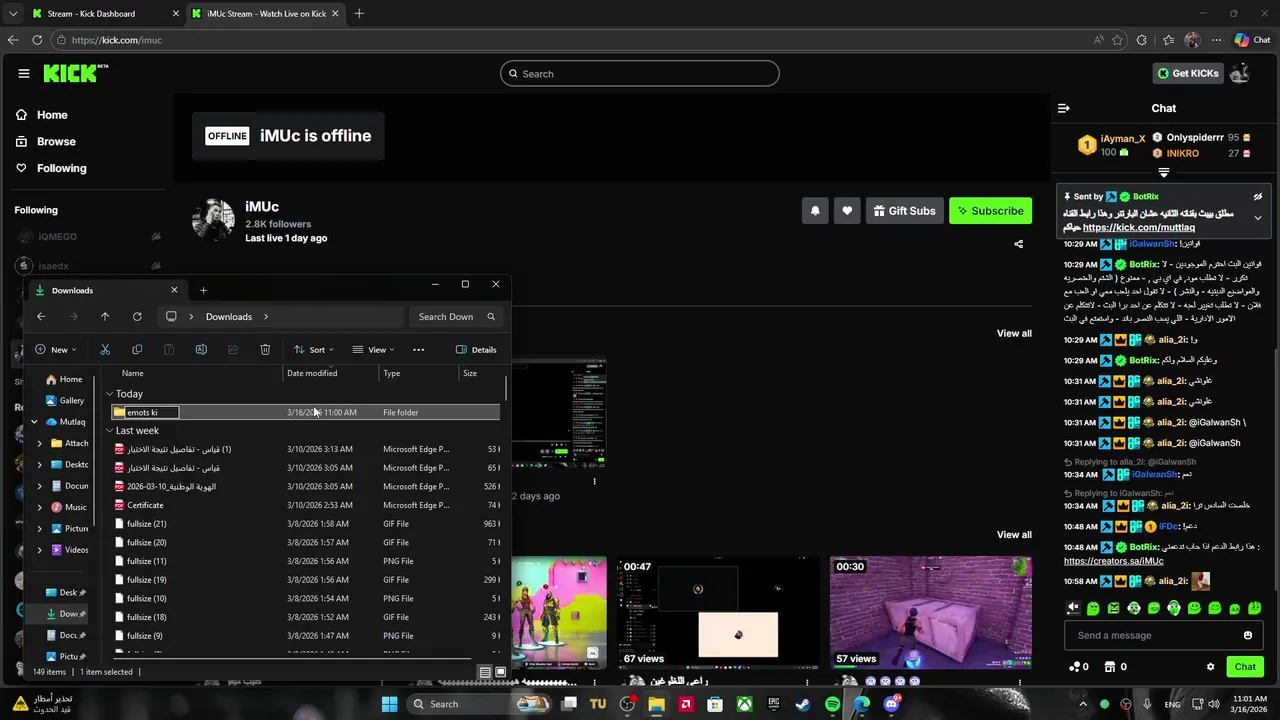Viewport: 1280px width, 720px height.
Task: Expand the chat leaderboard with the arrow
Action: 1163,173
